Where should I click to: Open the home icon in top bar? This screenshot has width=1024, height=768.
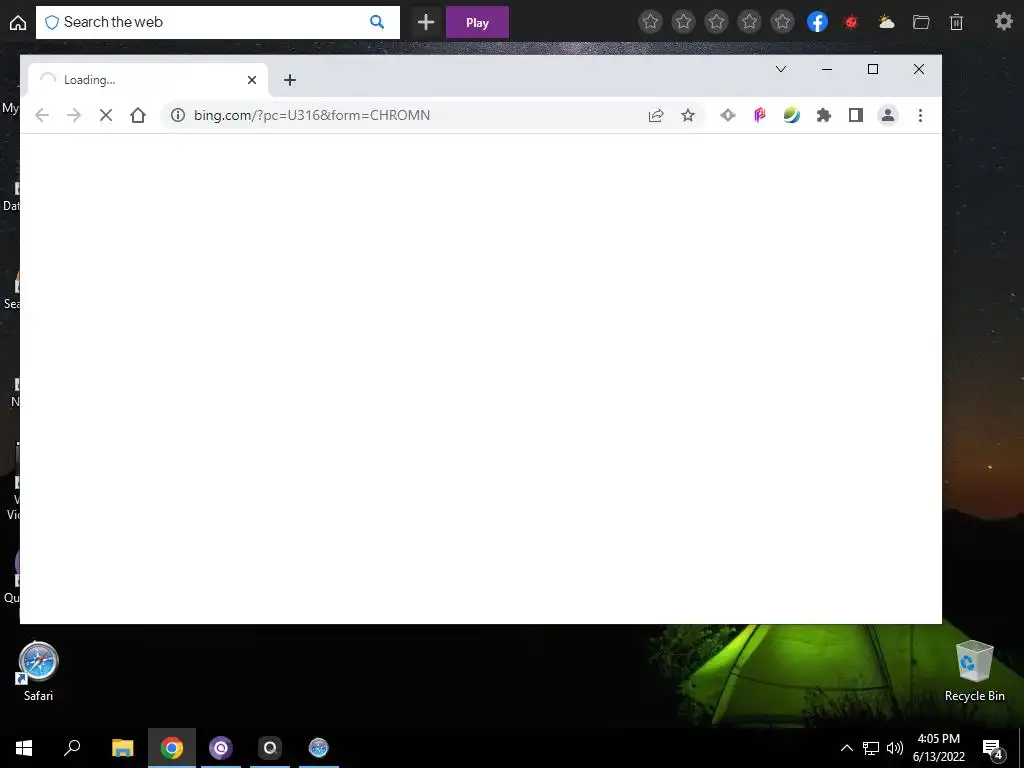pyautogui.click(x=18, y=22)
